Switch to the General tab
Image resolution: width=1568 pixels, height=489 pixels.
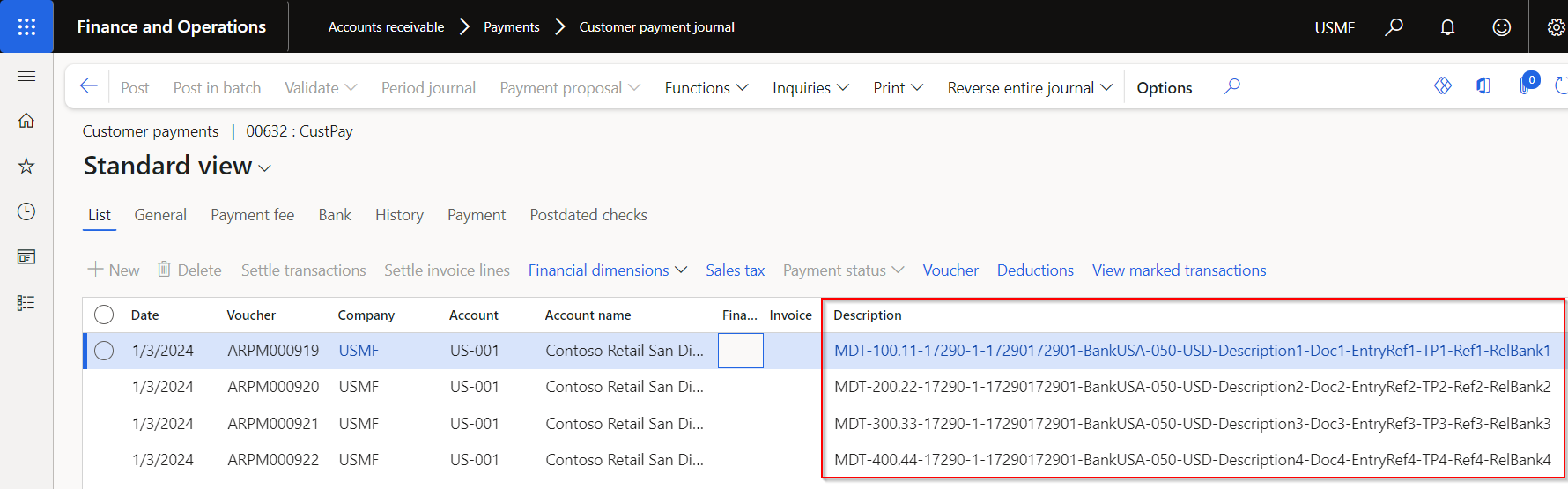[x=160, y=215]
